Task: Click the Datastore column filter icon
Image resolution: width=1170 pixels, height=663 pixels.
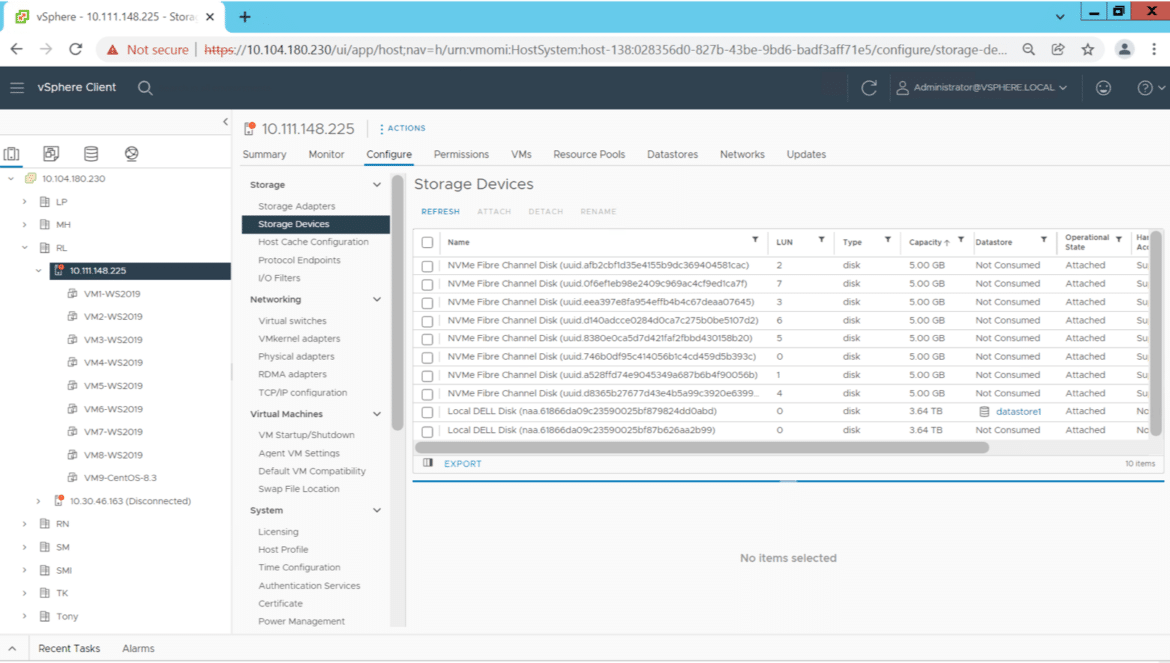Action: coord(1044,240)
